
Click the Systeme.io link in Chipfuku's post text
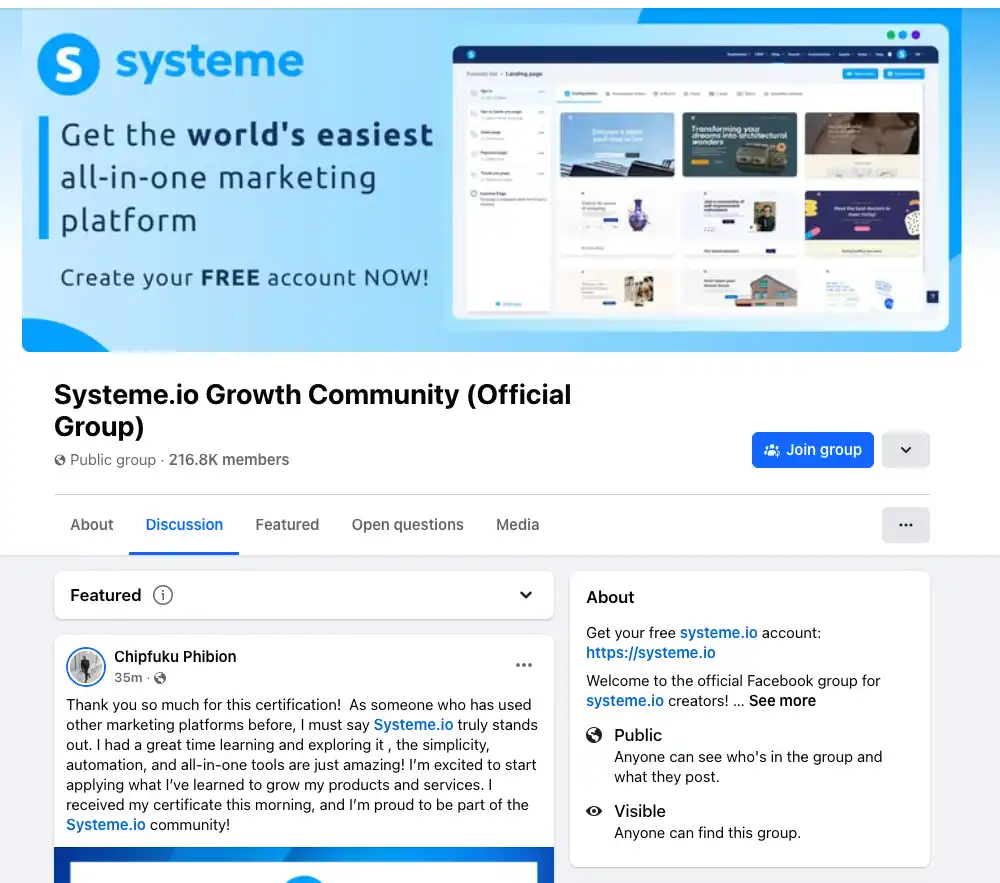(x=413, y=724)
